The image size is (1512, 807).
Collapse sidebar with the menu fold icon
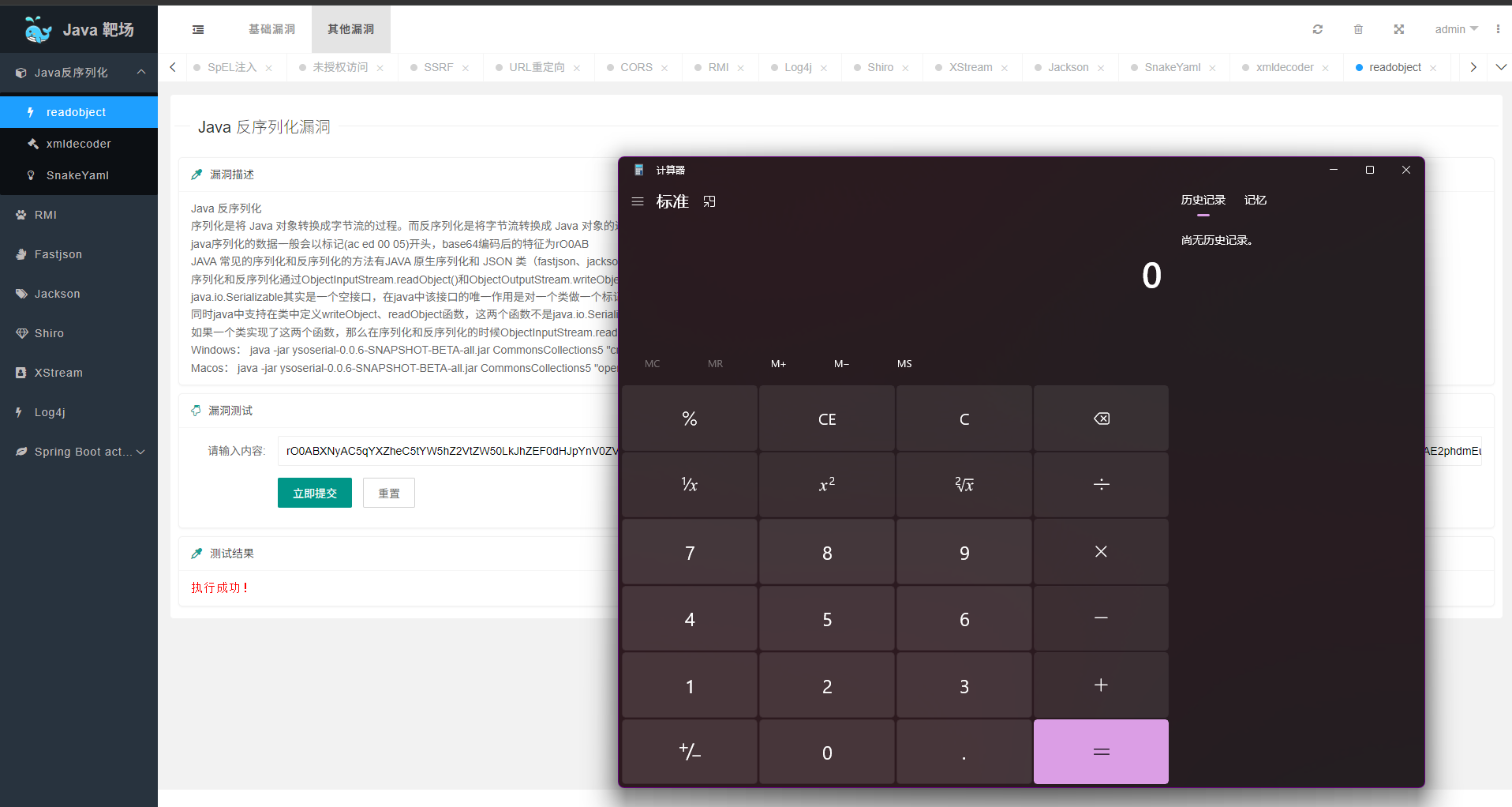coord(198,29)
